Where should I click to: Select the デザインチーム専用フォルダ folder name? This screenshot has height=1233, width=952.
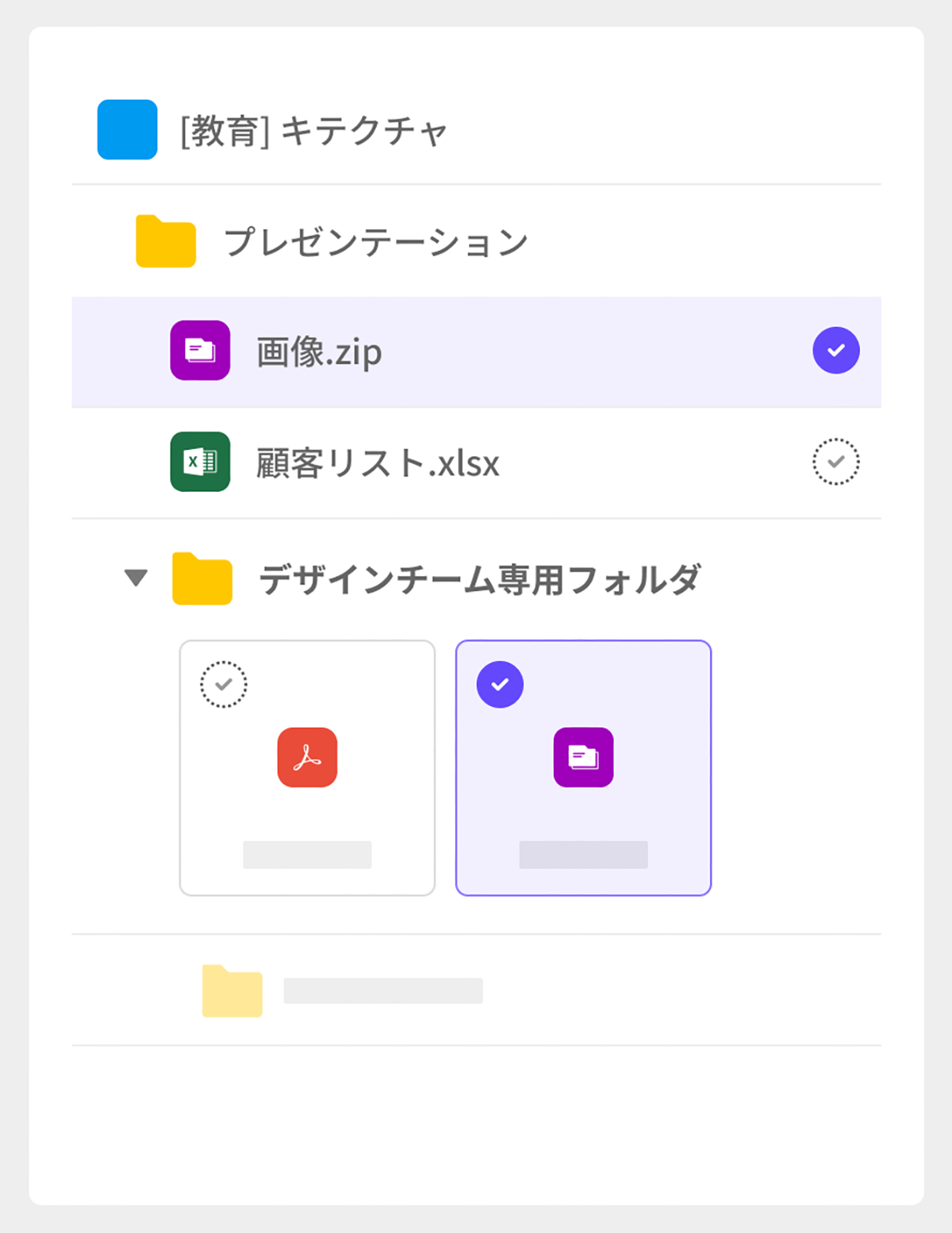tap(480, 579)
